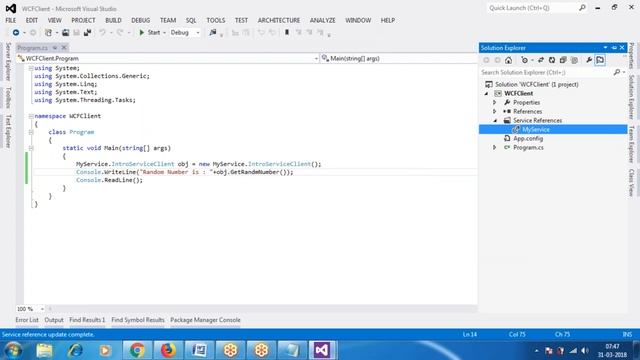The image size is (640, 360).
Task: Open the Find Symbol Results tab
Action: pos(138,320)
